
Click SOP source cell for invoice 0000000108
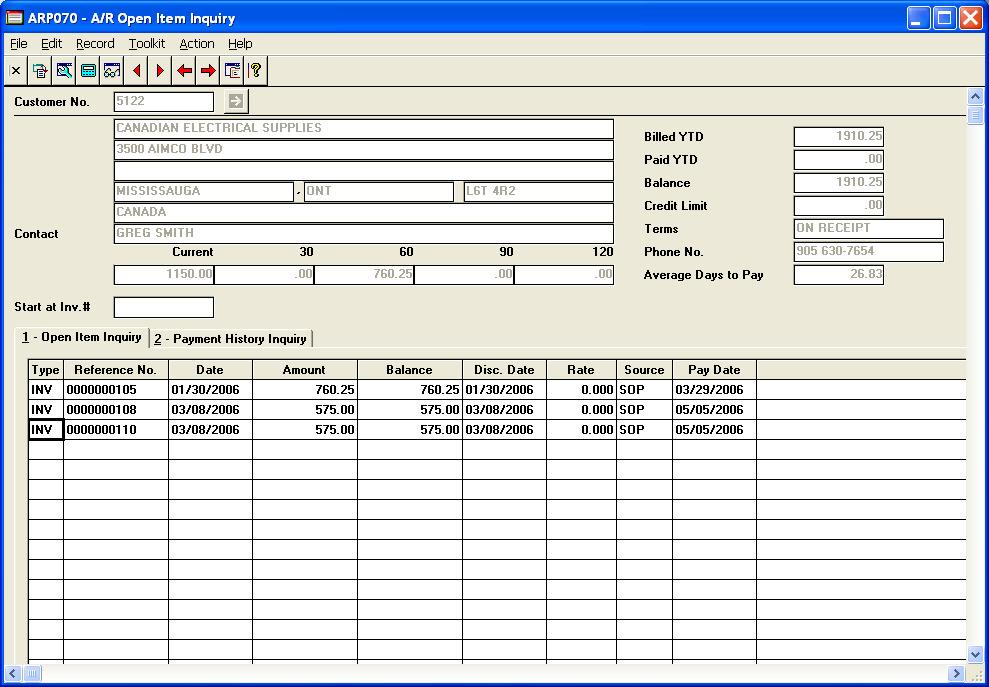pos(644,410)
